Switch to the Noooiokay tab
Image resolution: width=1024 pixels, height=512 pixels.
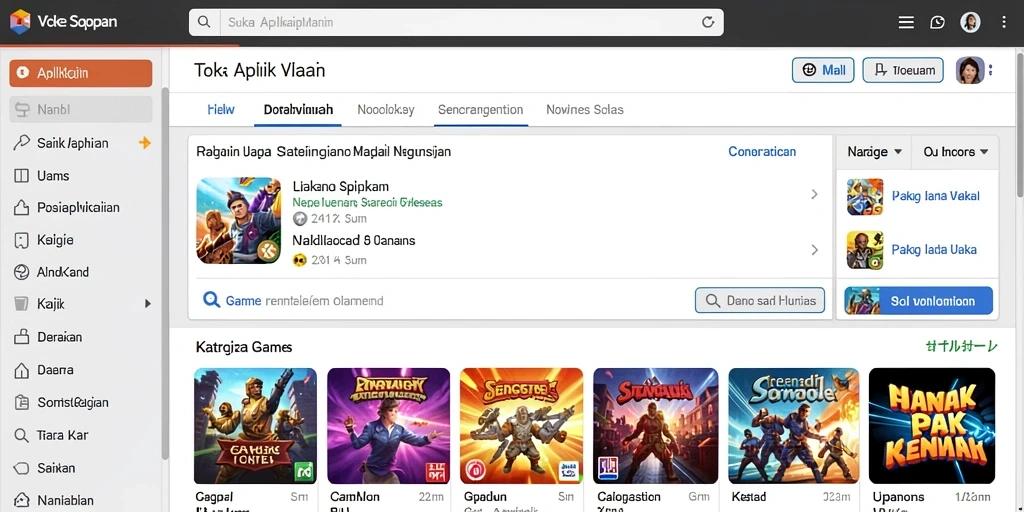click(385, 110)
